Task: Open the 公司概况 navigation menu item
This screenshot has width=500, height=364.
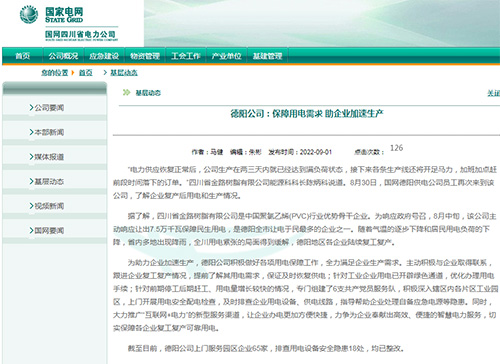Action: [63, 56]
